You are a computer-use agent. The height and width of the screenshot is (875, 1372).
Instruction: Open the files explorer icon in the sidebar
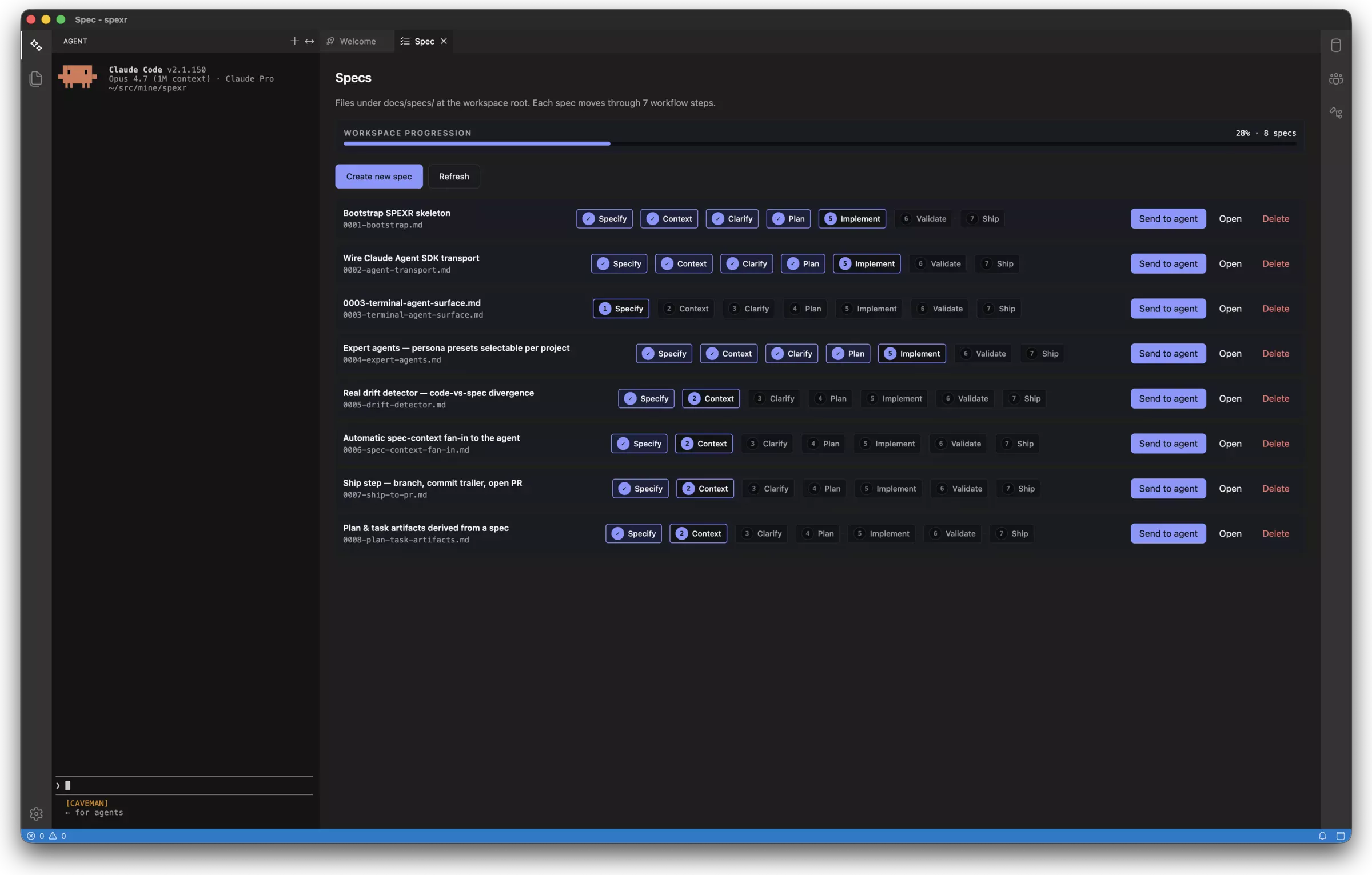pyautogui.click(x=36, y=78)
